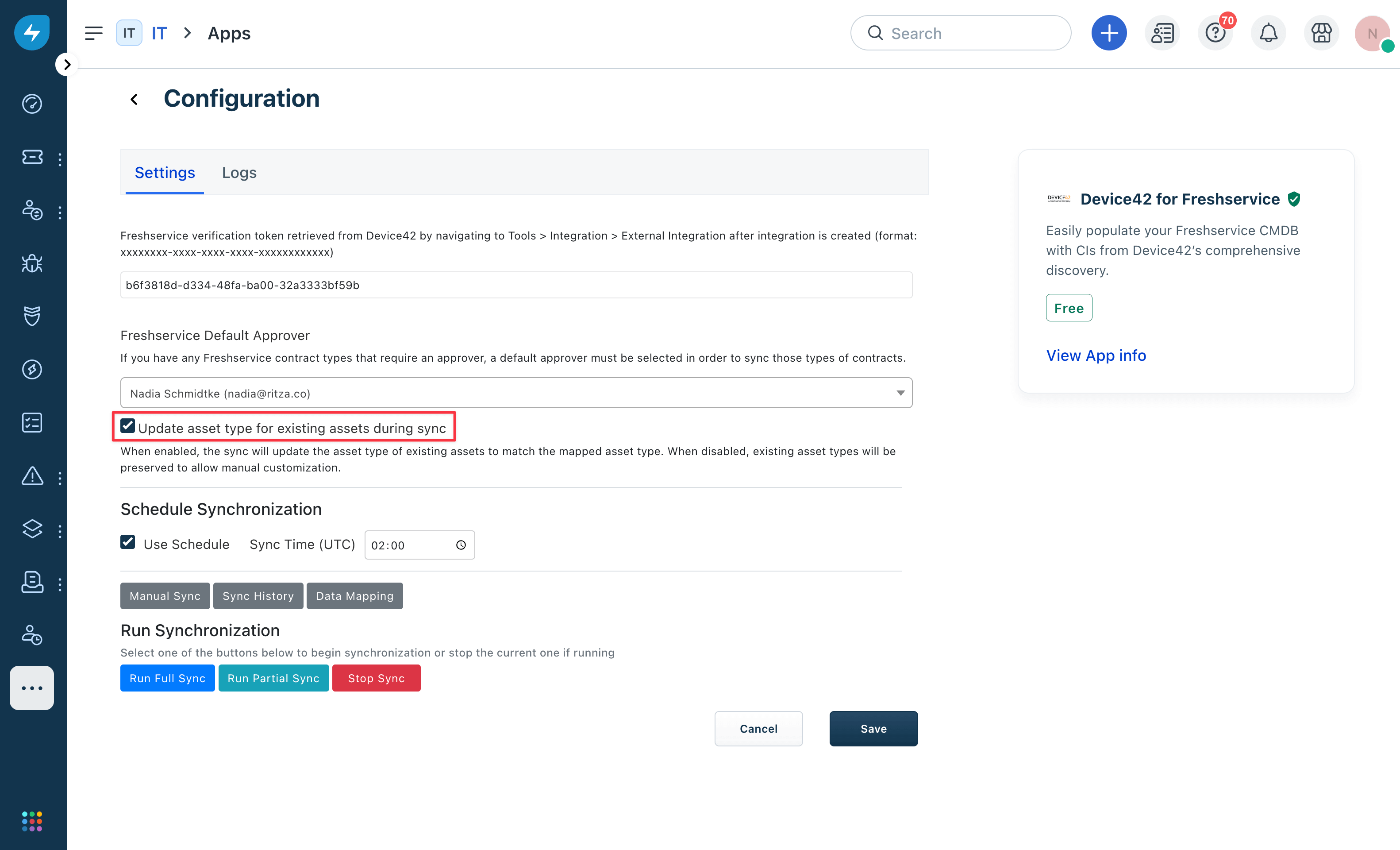Expand the More options (...) sidebar item
Image resolution: width=1400 pixels, height=850 pixels.
tap(32, 688)
